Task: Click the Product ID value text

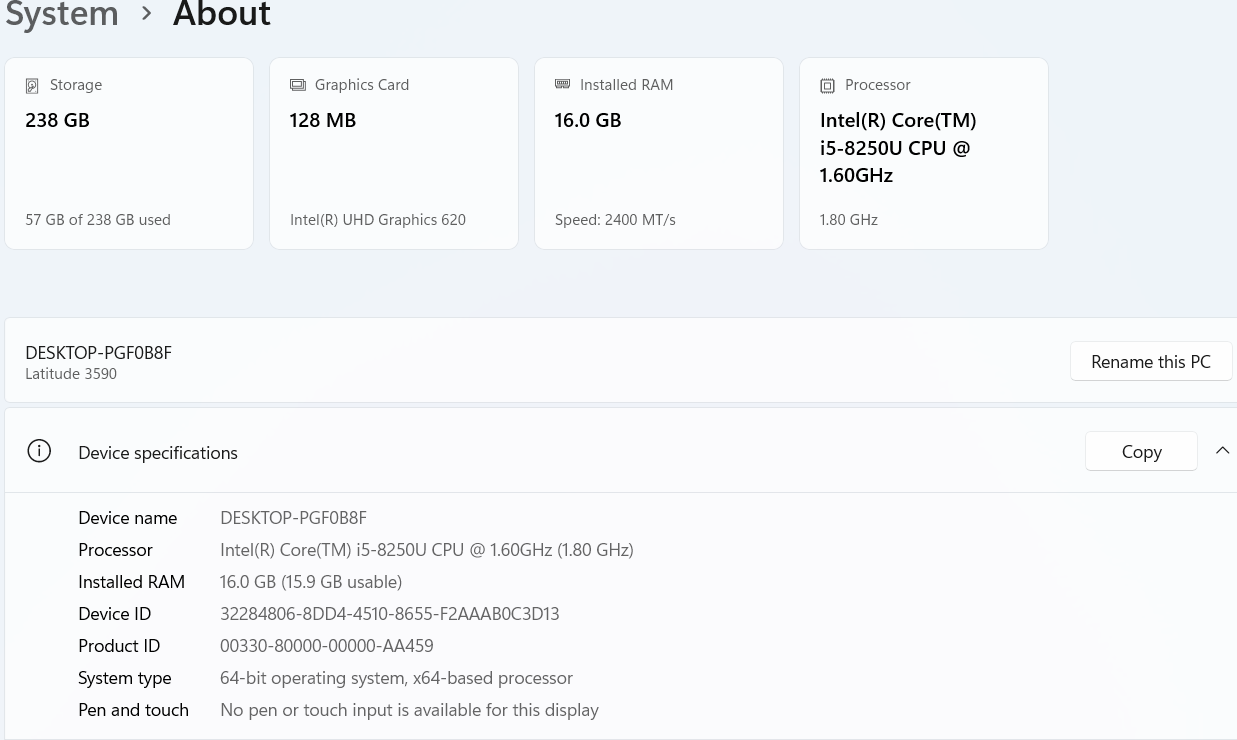Action: (326, 646)
